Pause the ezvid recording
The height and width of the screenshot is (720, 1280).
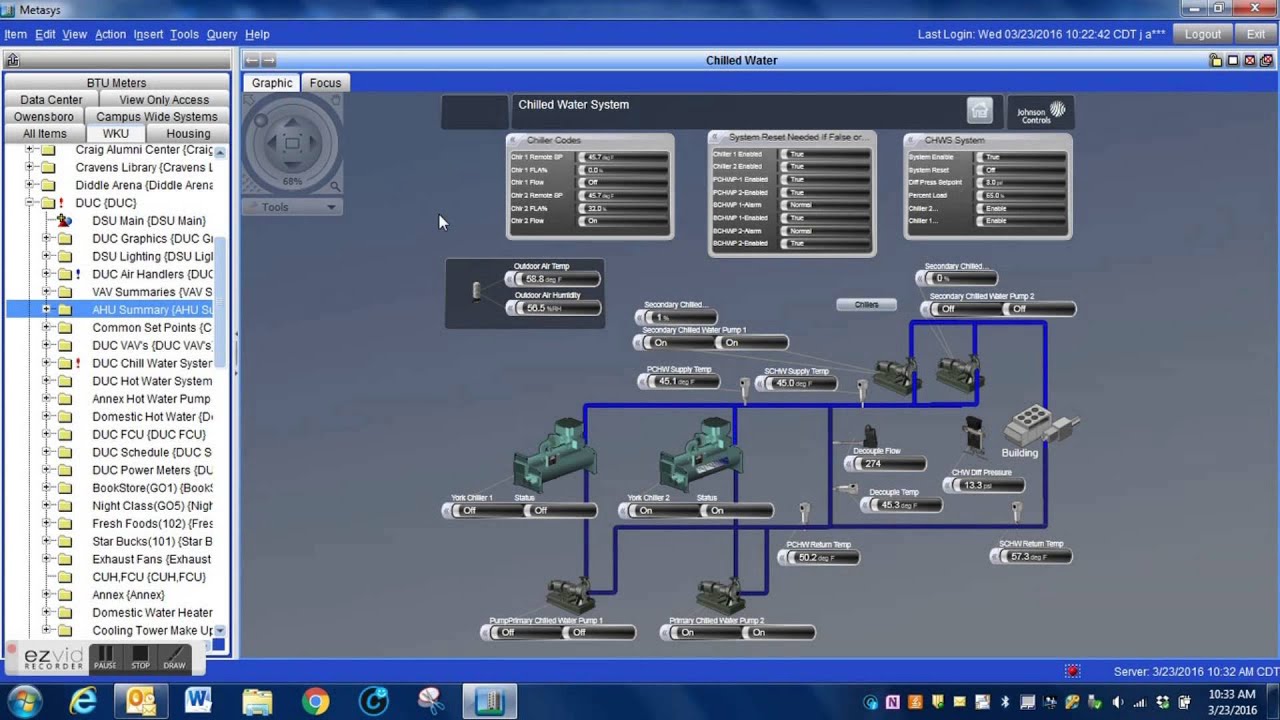(105, 658)
